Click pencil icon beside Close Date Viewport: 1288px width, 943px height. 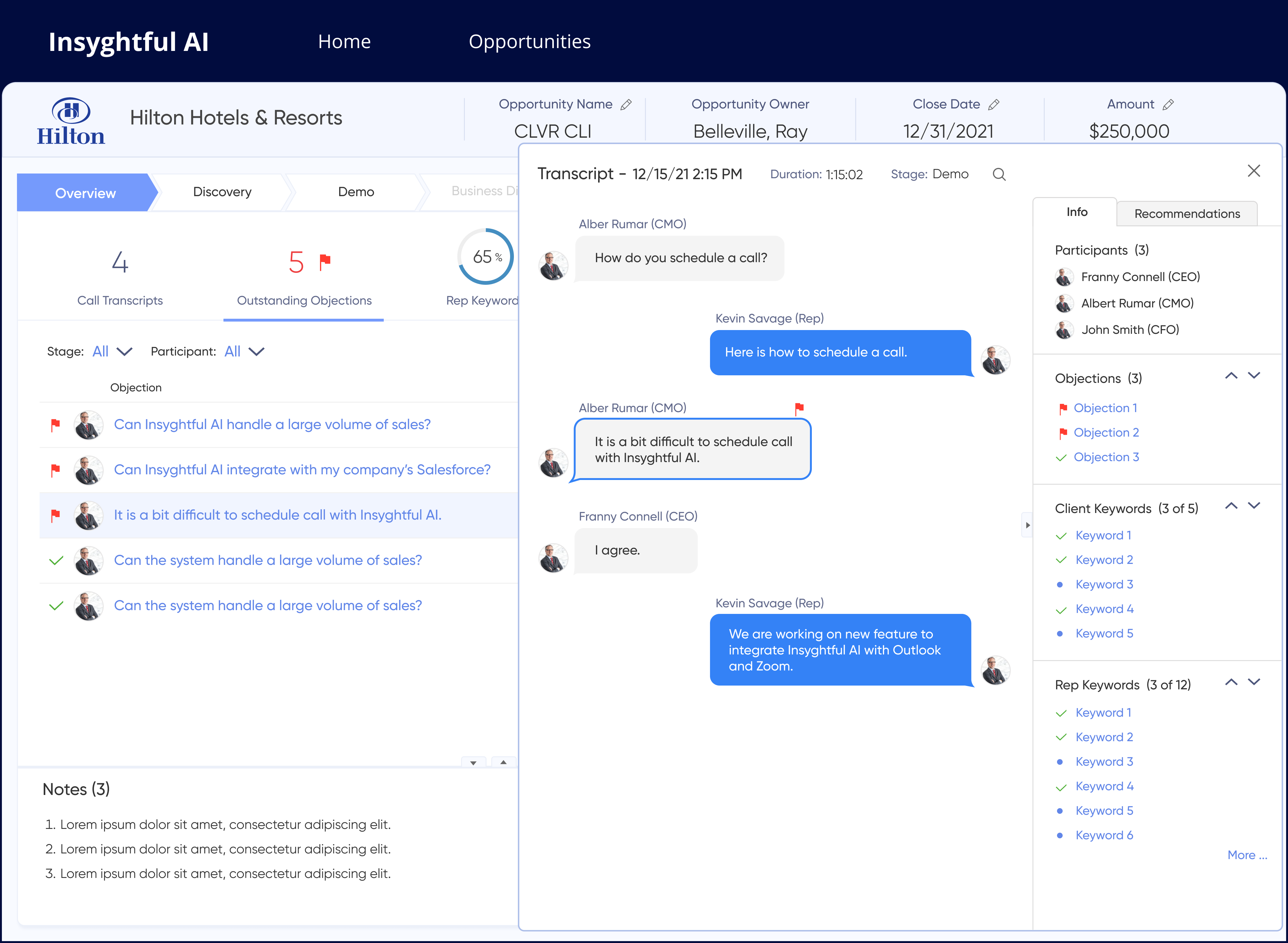(994, 104)
